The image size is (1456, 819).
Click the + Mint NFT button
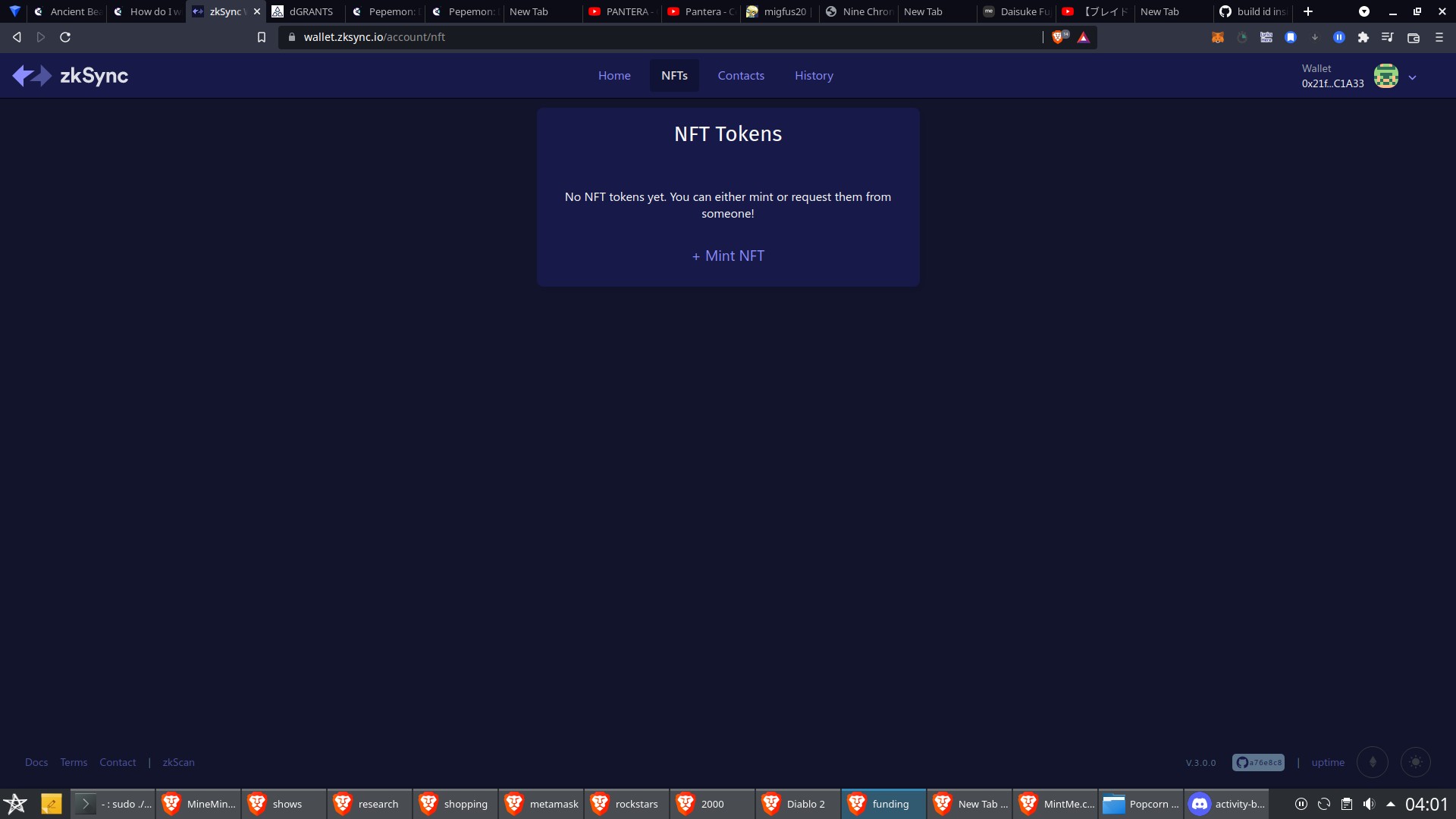pos(728,256)
